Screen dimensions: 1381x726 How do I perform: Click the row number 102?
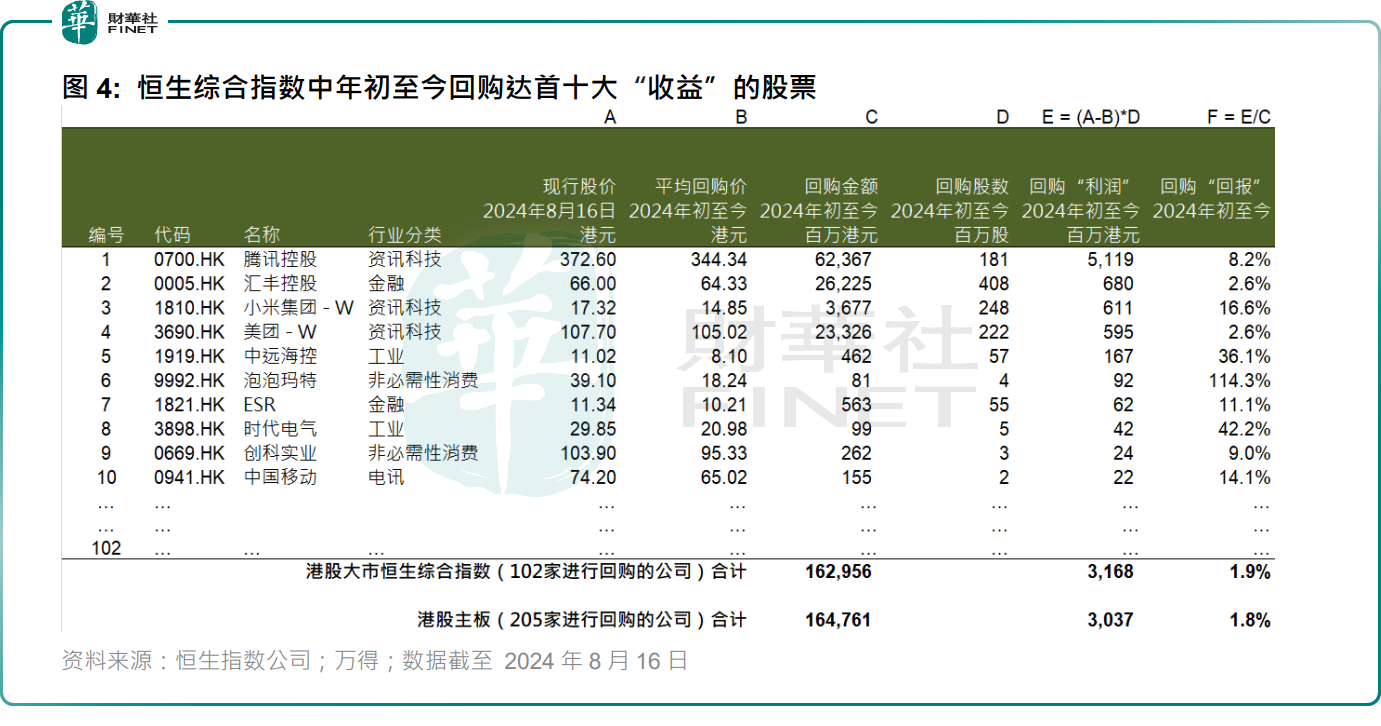106,548
